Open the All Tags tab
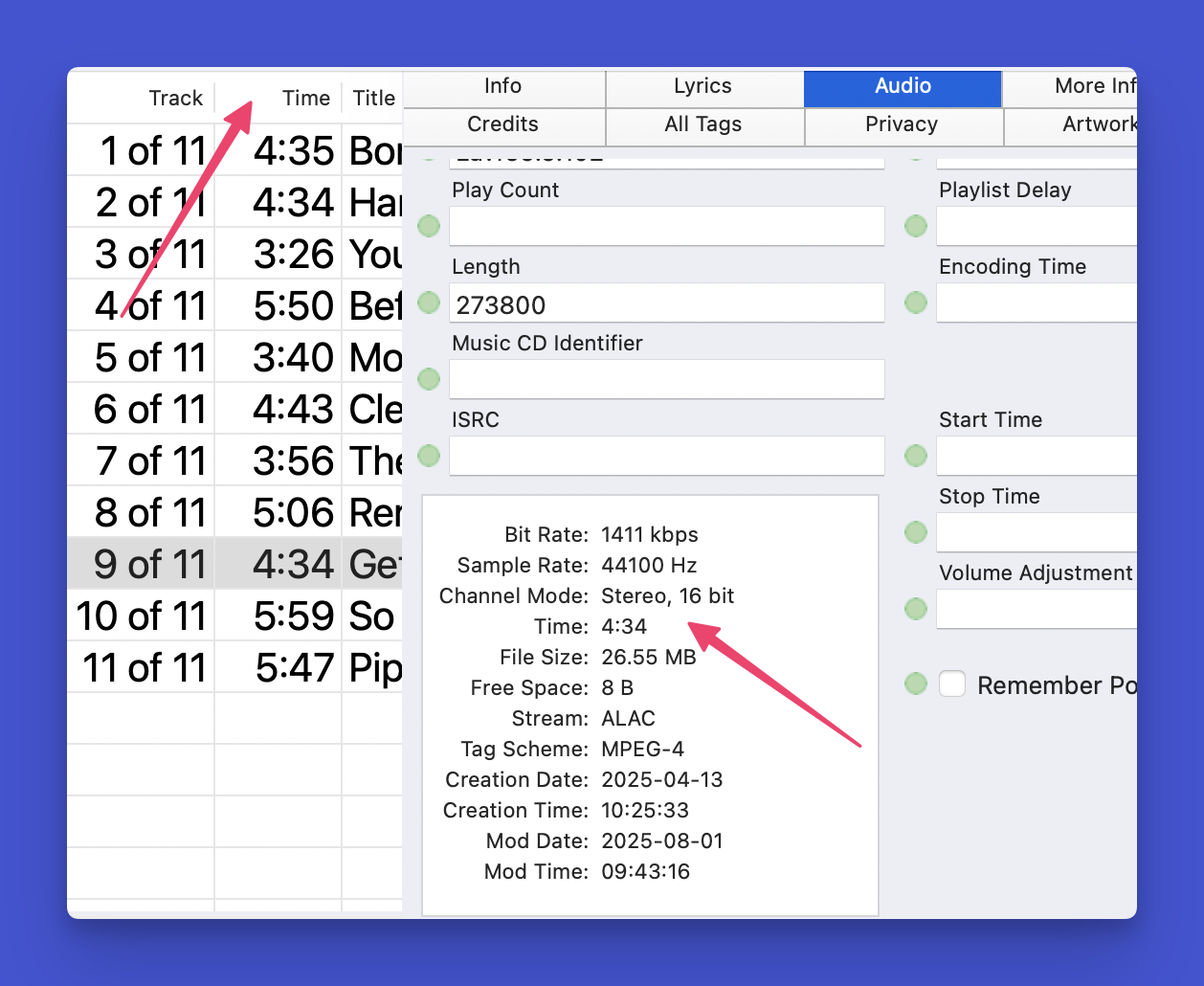1204x986 pixels. 702,124
